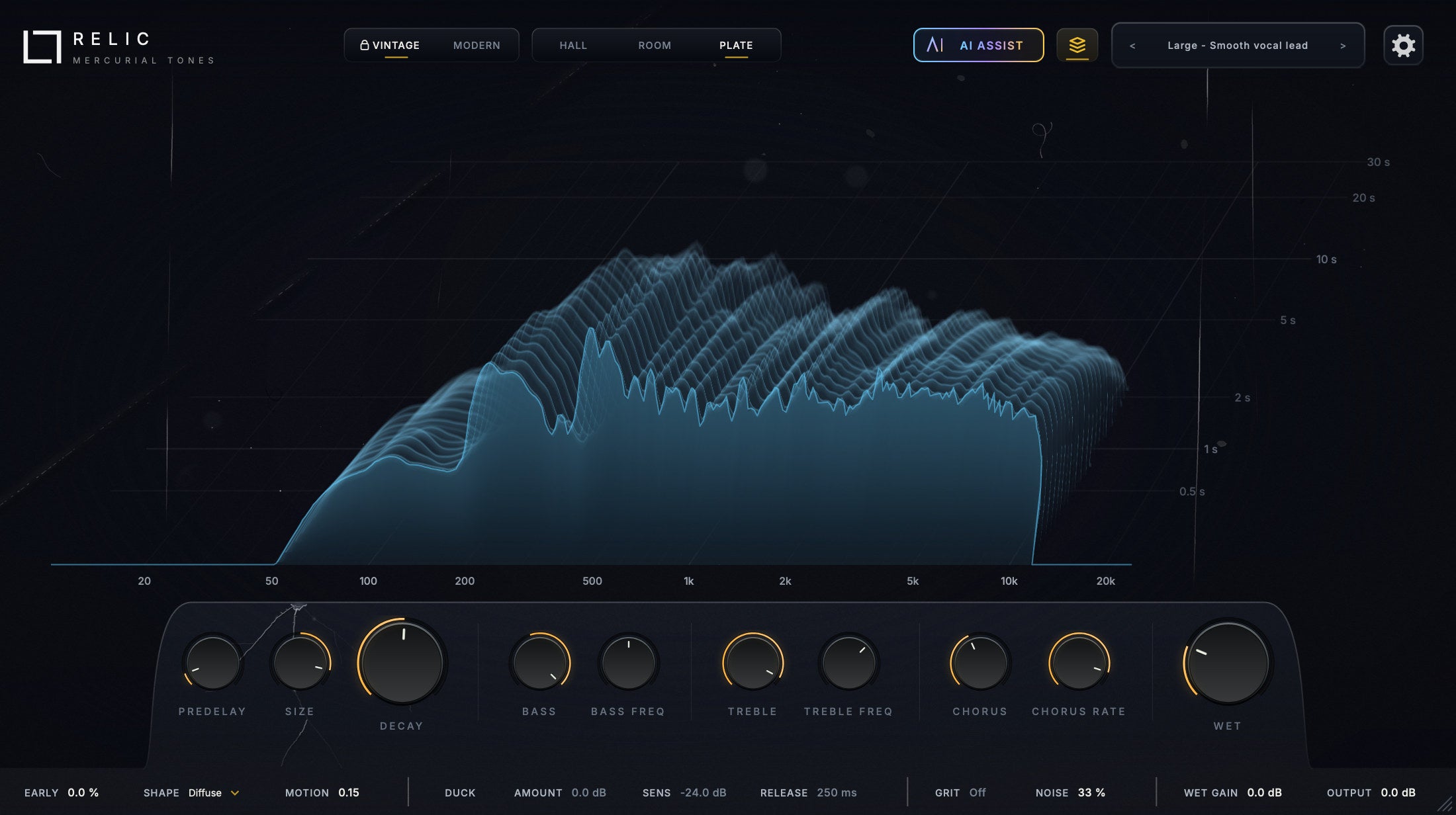The width and height of the screenshot is (1456, 815).
Task: Click the Motion 0.15 value
Action: 349,793
